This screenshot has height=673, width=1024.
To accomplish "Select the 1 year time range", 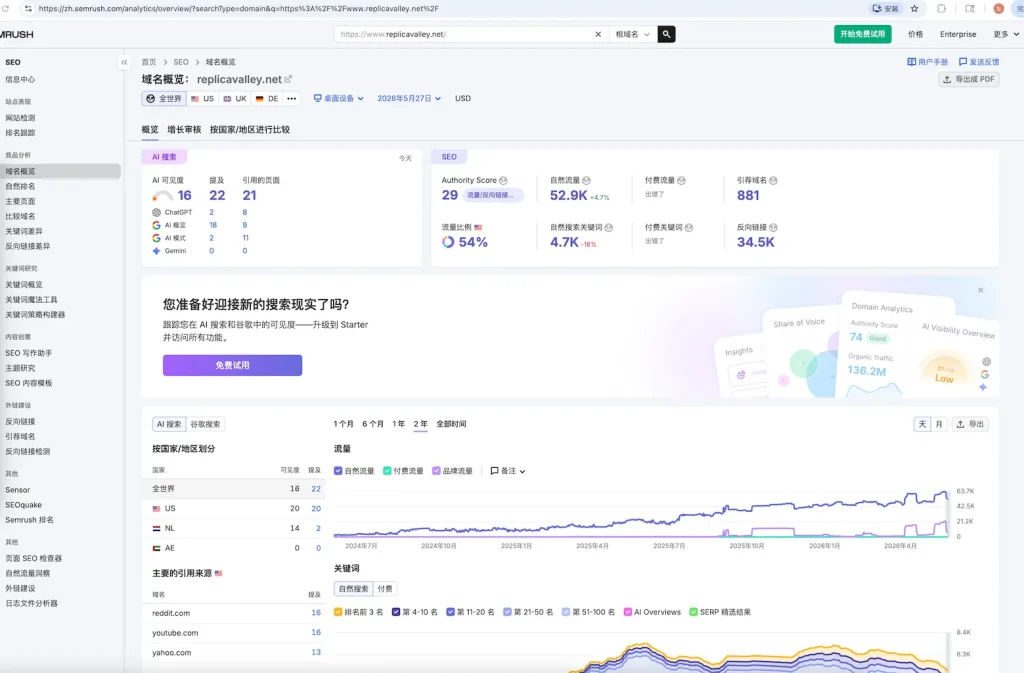I will (x=398, y=424).
